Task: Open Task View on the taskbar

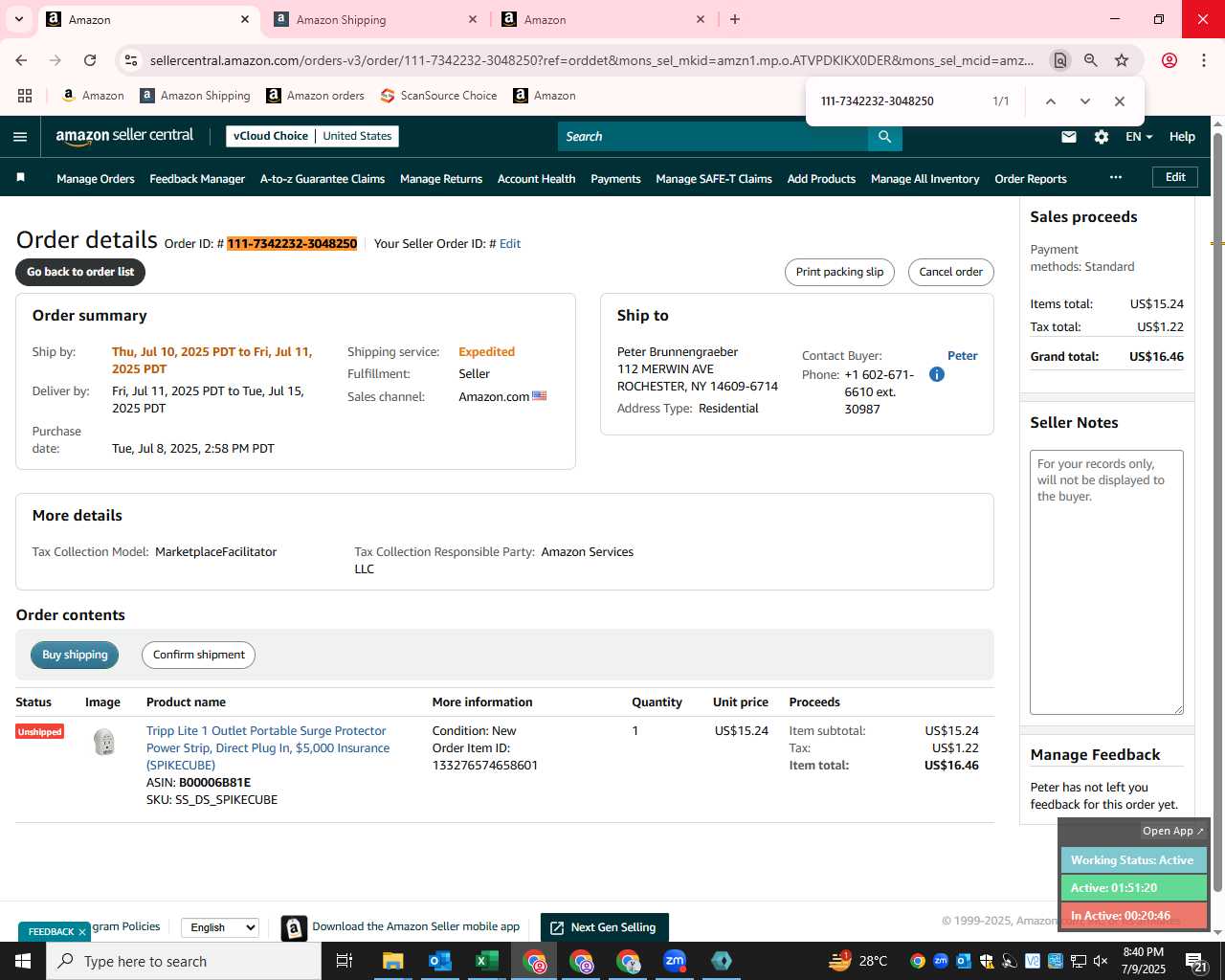Action: [345, 961]
